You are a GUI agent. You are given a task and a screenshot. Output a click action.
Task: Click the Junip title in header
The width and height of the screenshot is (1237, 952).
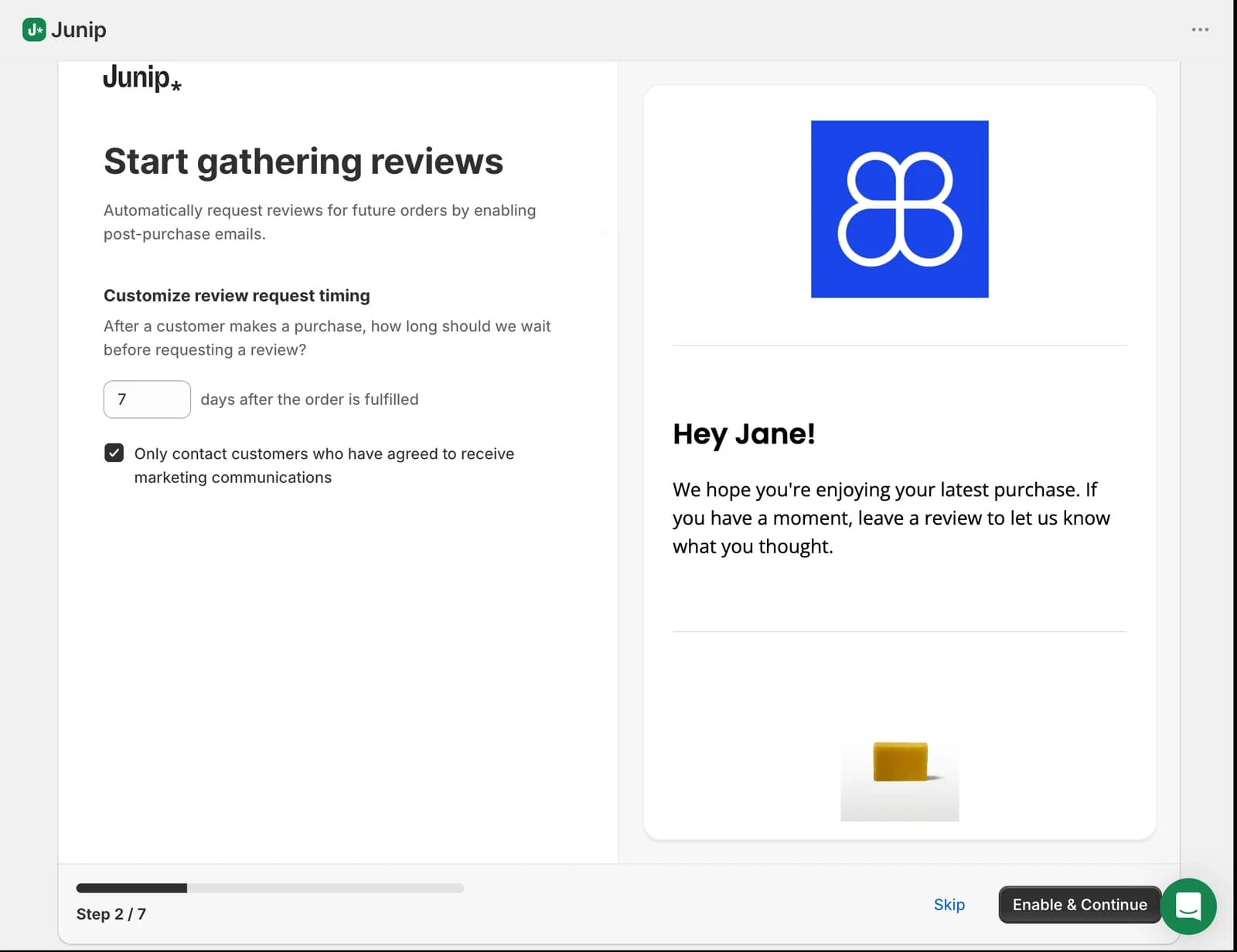pos(79,29)
